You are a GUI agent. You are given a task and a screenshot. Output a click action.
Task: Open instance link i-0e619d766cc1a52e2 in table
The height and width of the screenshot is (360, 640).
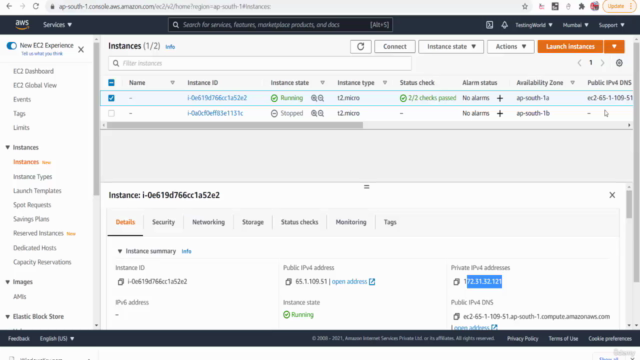(217, 98)
